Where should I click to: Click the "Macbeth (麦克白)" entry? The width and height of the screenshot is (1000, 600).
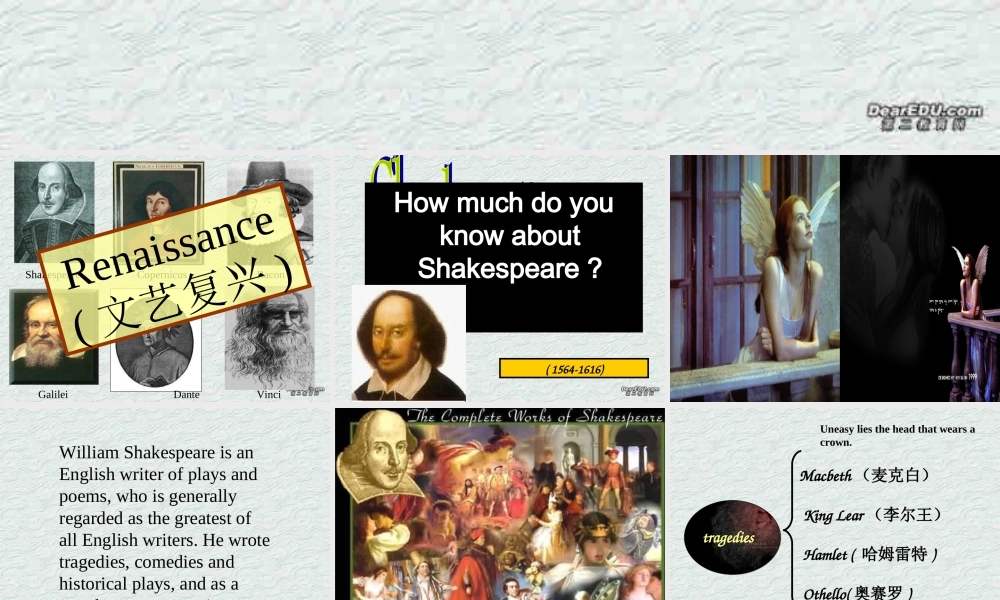point(866,475)
